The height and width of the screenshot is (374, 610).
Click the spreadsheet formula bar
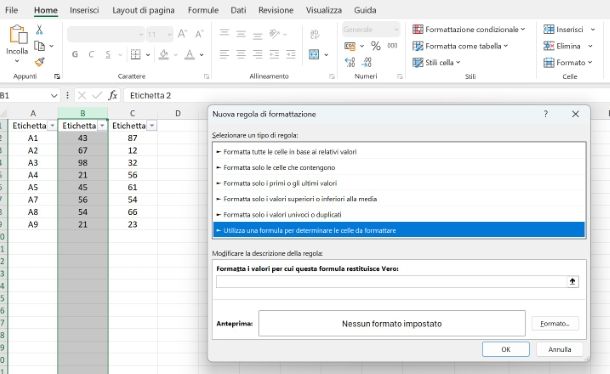(x=366, y=95)
